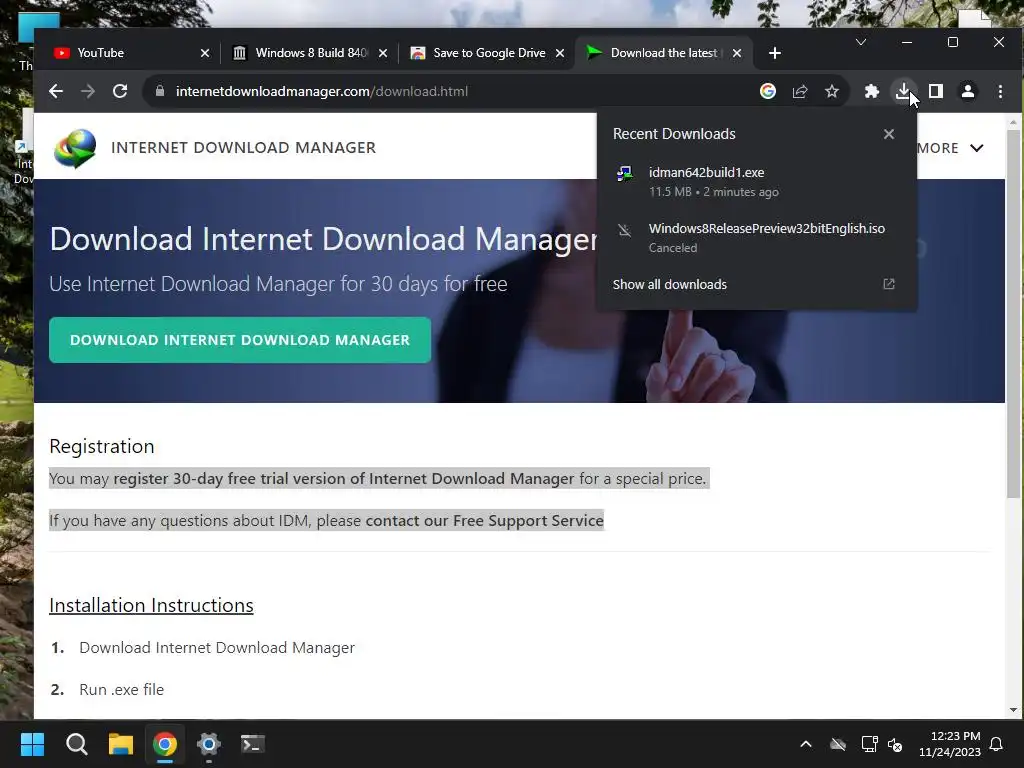Switch to Windows 8 Build tab
This screenshot has height=768, width=1024.
pyautogui.click(x=312, y=53)
